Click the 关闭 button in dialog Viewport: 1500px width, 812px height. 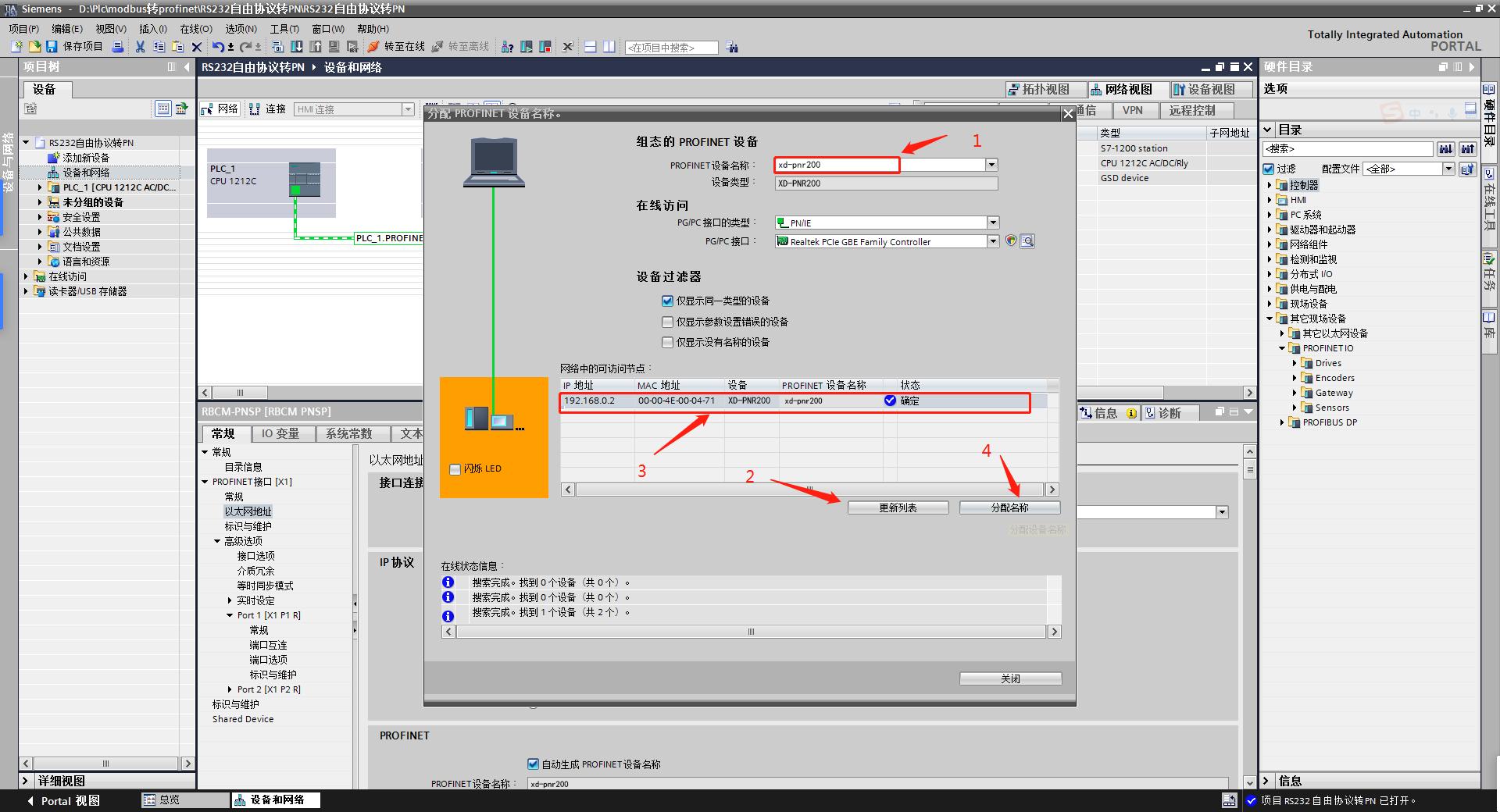[x=1010, y=678]
